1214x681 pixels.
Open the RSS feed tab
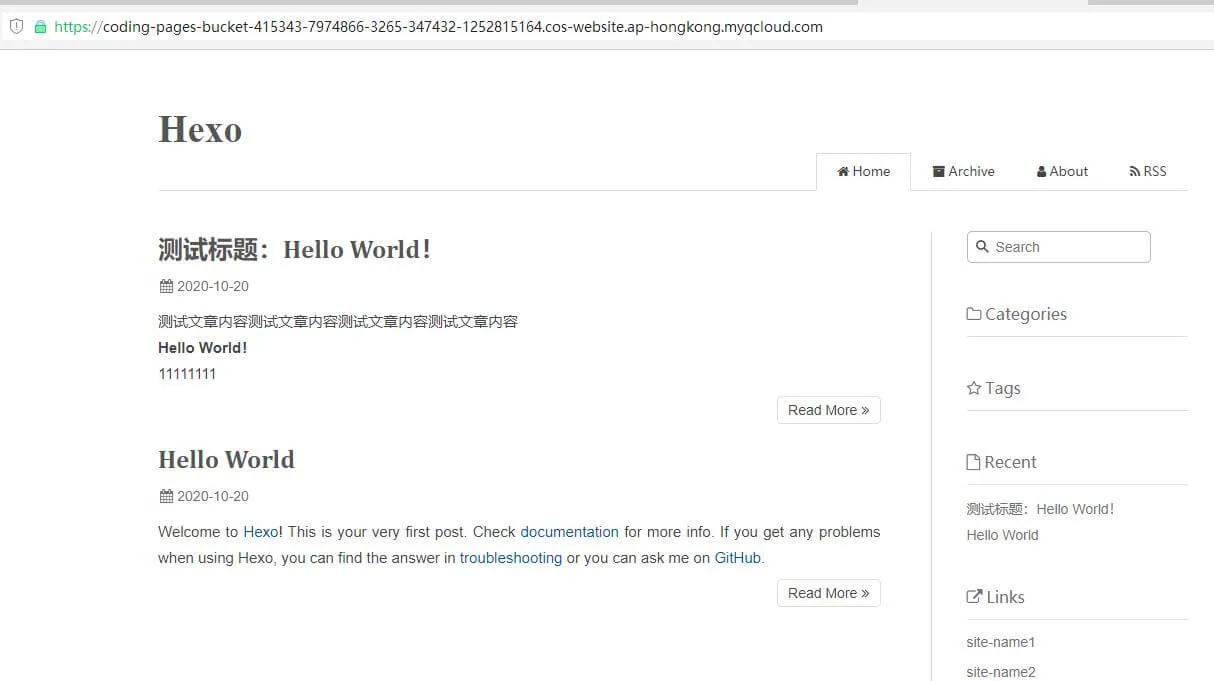tap(1148, 171)
